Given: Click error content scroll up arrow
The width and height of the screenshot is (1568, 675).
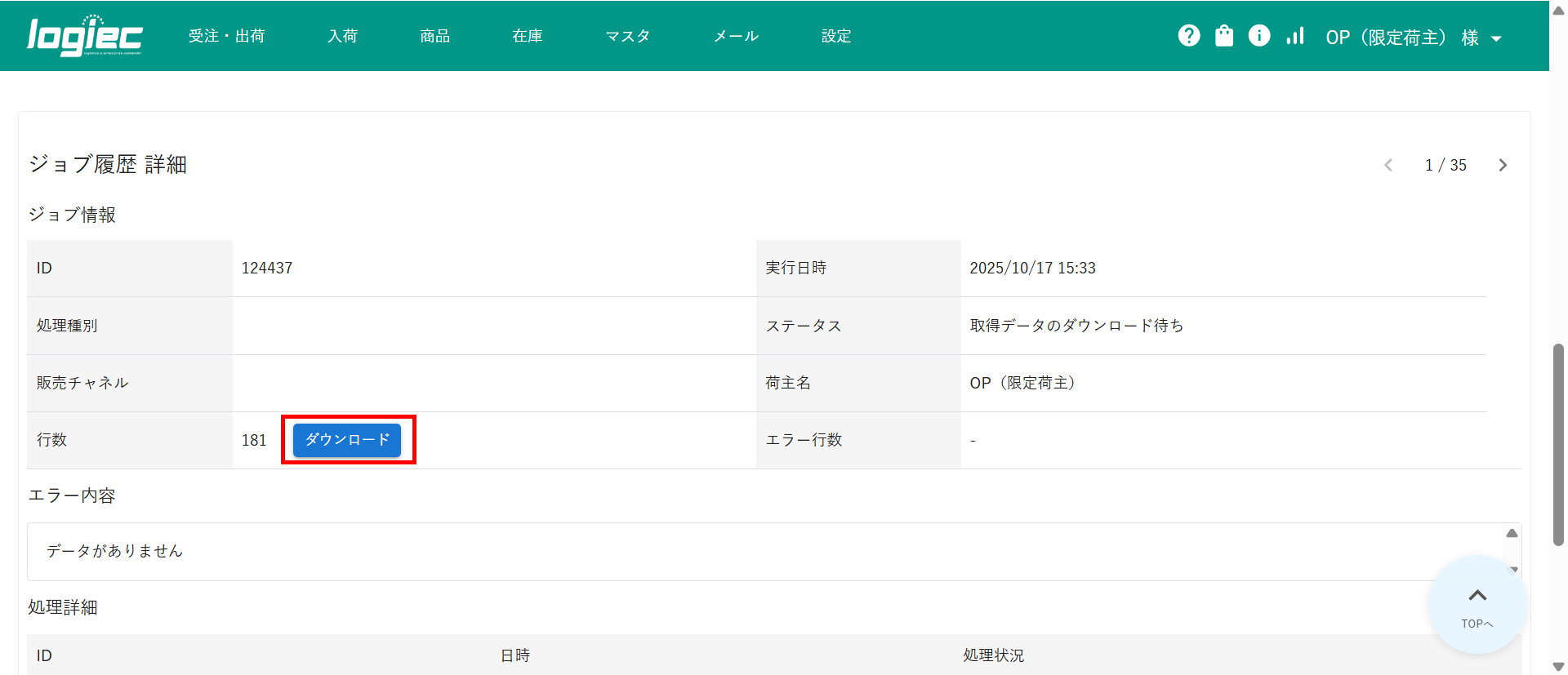Looking at the screenshot, I should (x=1512, y=533).
